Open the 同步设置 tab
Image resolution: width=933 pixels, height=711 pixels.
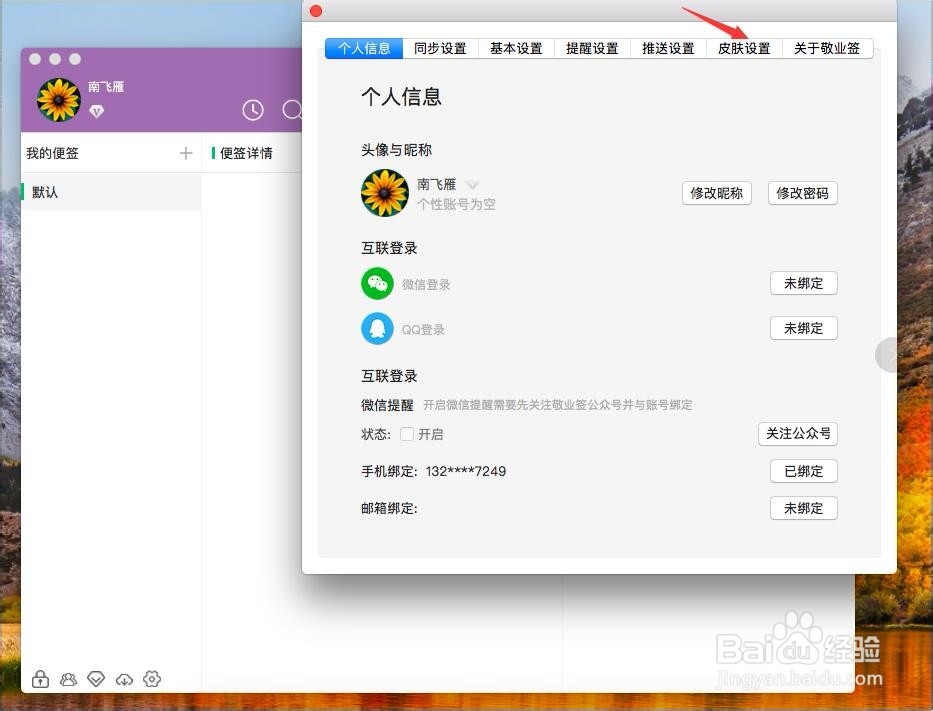pyautogui.click(x=440, y=47)
